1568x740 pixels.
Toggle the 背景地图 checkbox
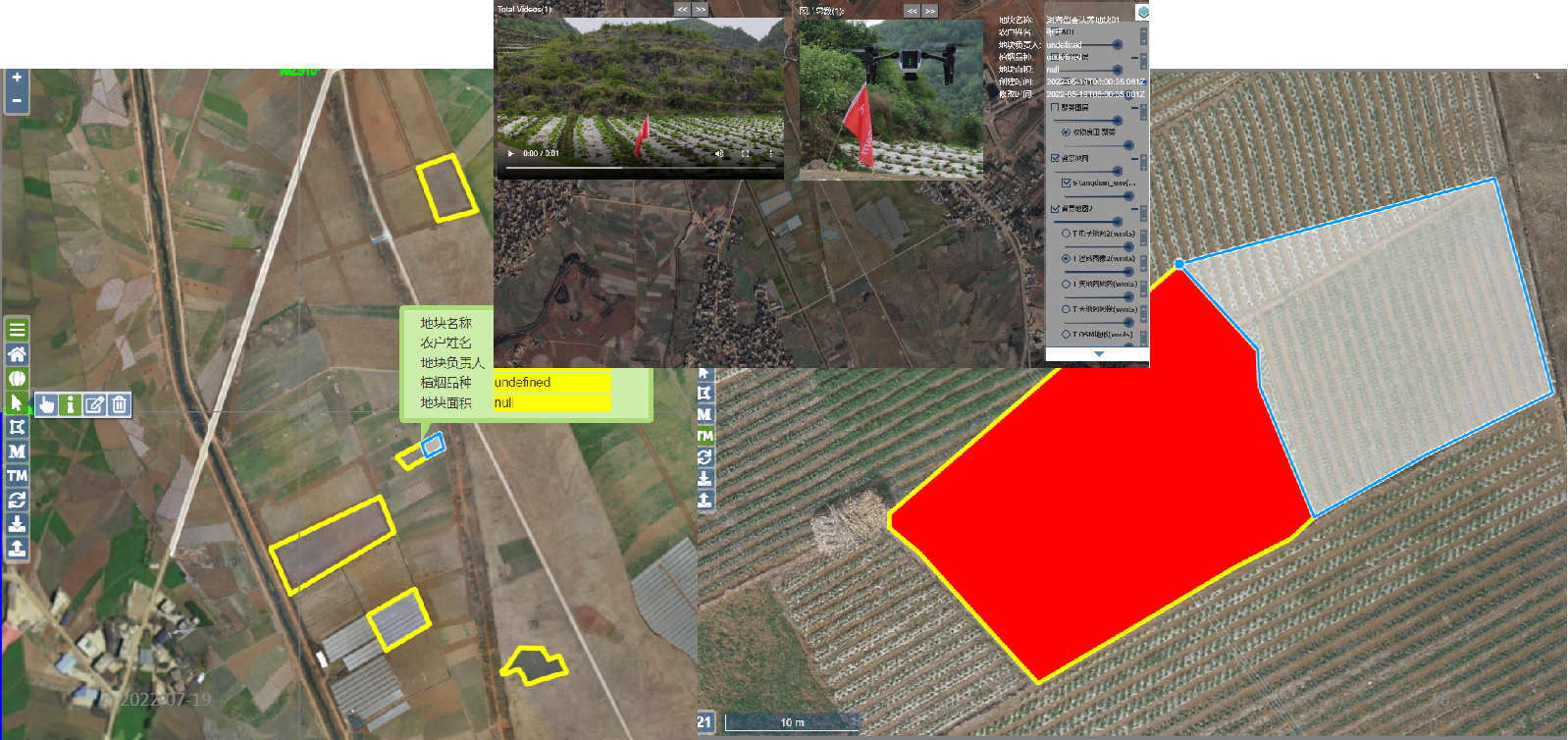(x=1055, y=158)
